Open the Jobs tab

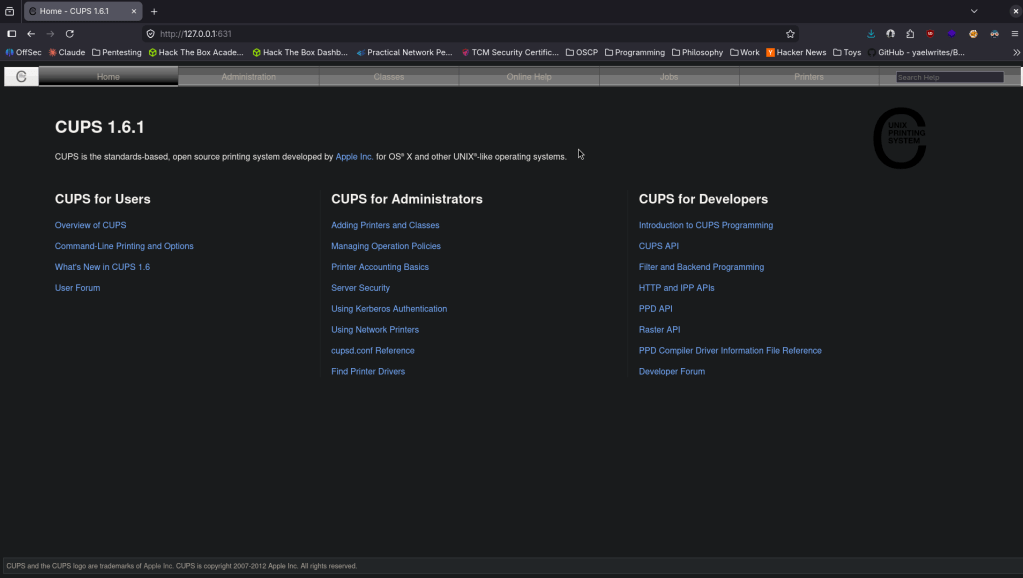pos(669,77)
